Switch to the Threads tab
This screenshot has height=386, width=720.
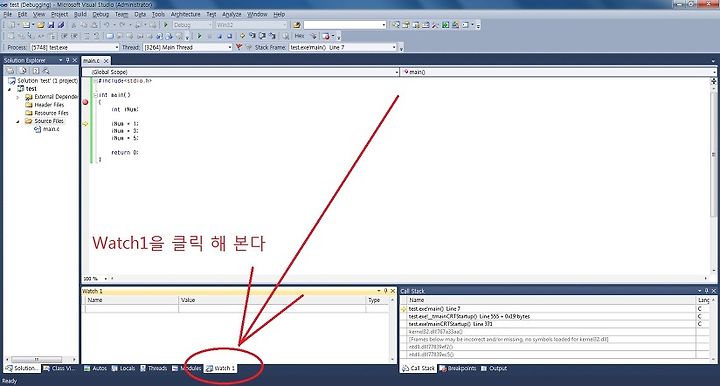tap(153, 368)
